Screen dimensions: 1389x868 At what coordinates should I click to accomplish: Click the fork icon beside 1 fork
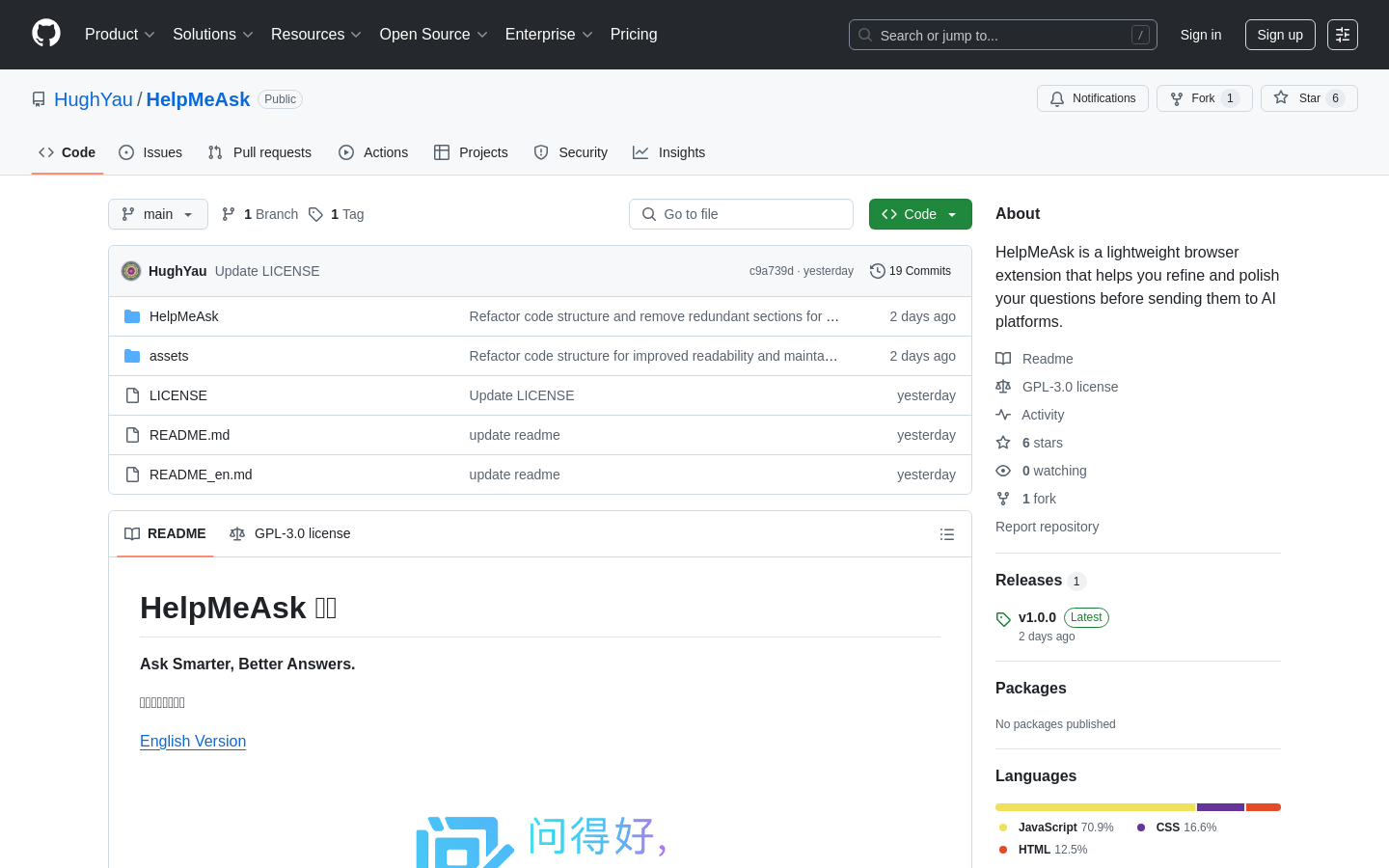click(1003, 499)
